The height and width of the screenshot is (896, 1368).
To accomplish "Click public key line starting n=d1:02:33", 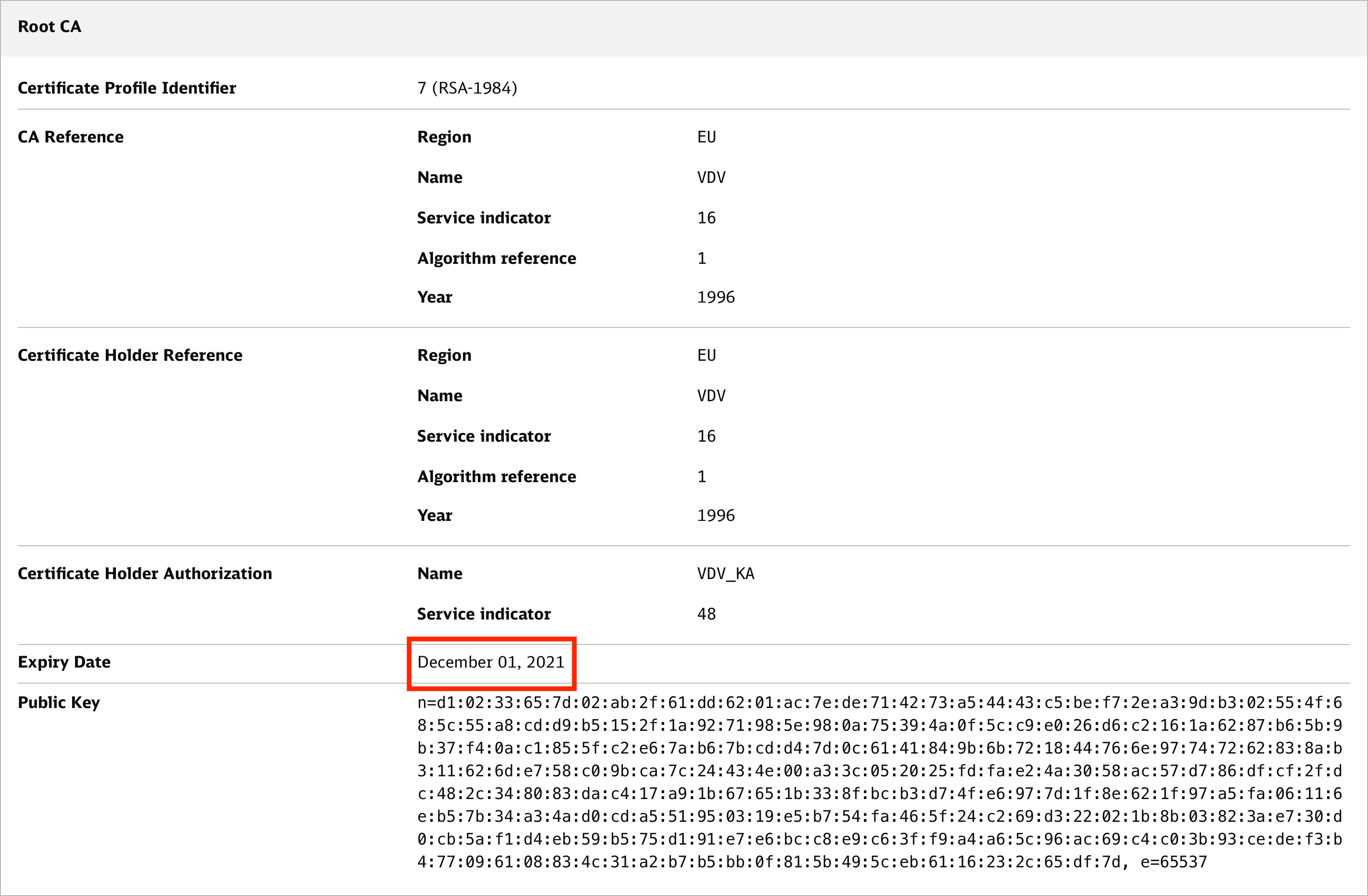I will [x=880, y=703].
